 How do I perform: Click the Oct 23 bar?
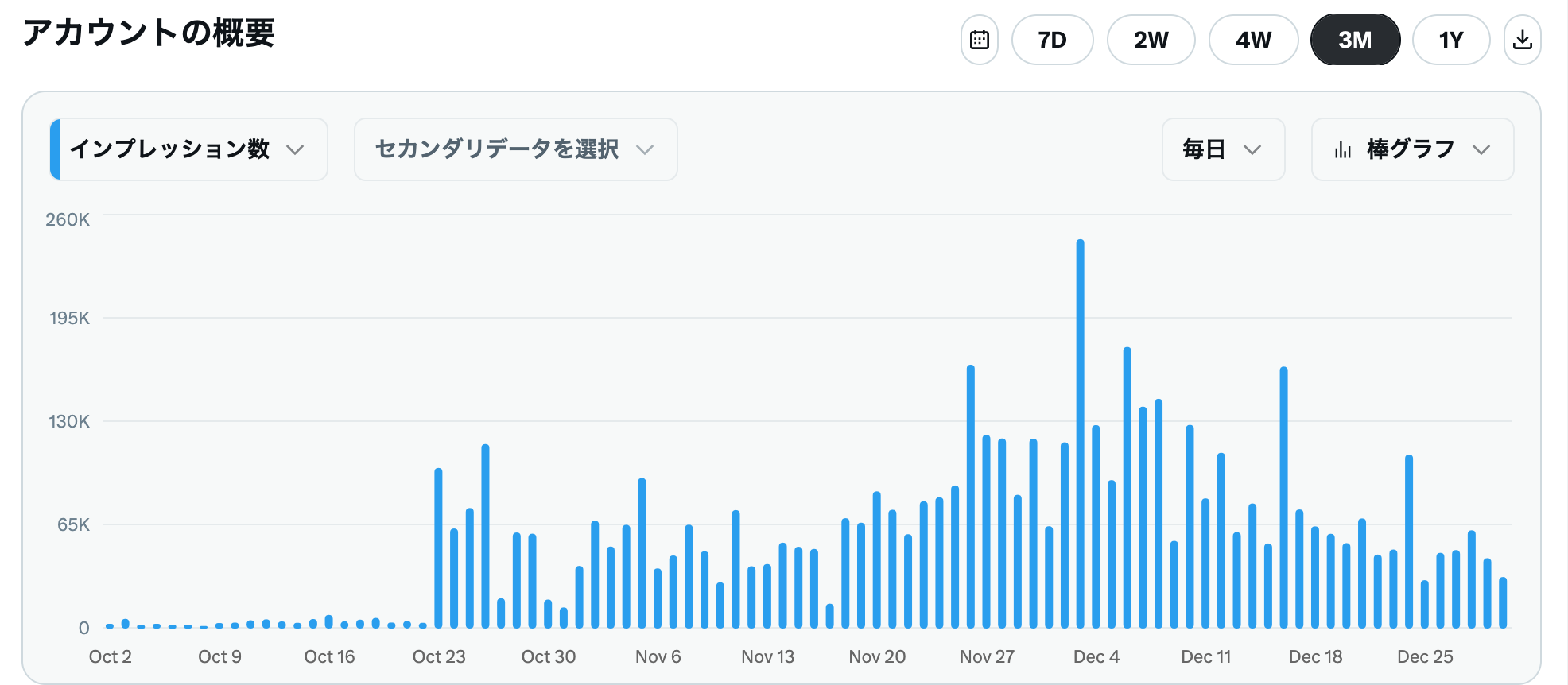pos(438,548)
